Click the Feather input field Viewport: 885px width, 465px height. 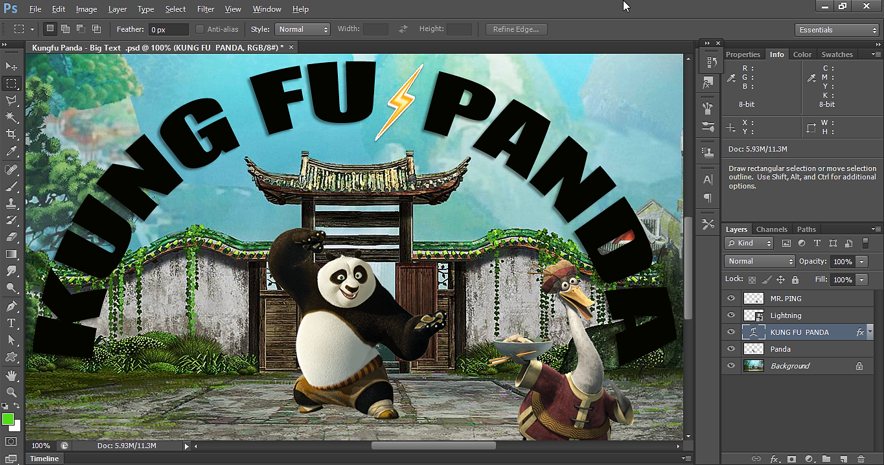pos(168,29)
